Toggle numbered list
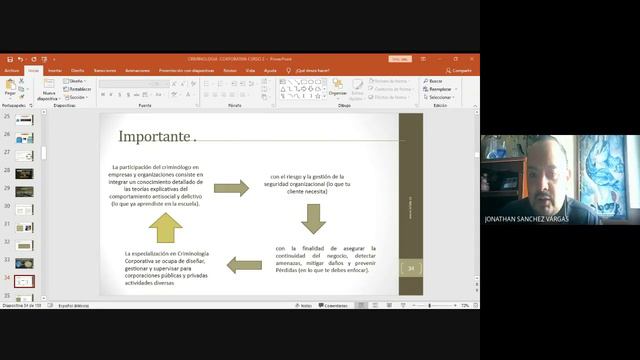Image resolution: width=640 pixels, height=360 pixels. (x=221, y=84)
